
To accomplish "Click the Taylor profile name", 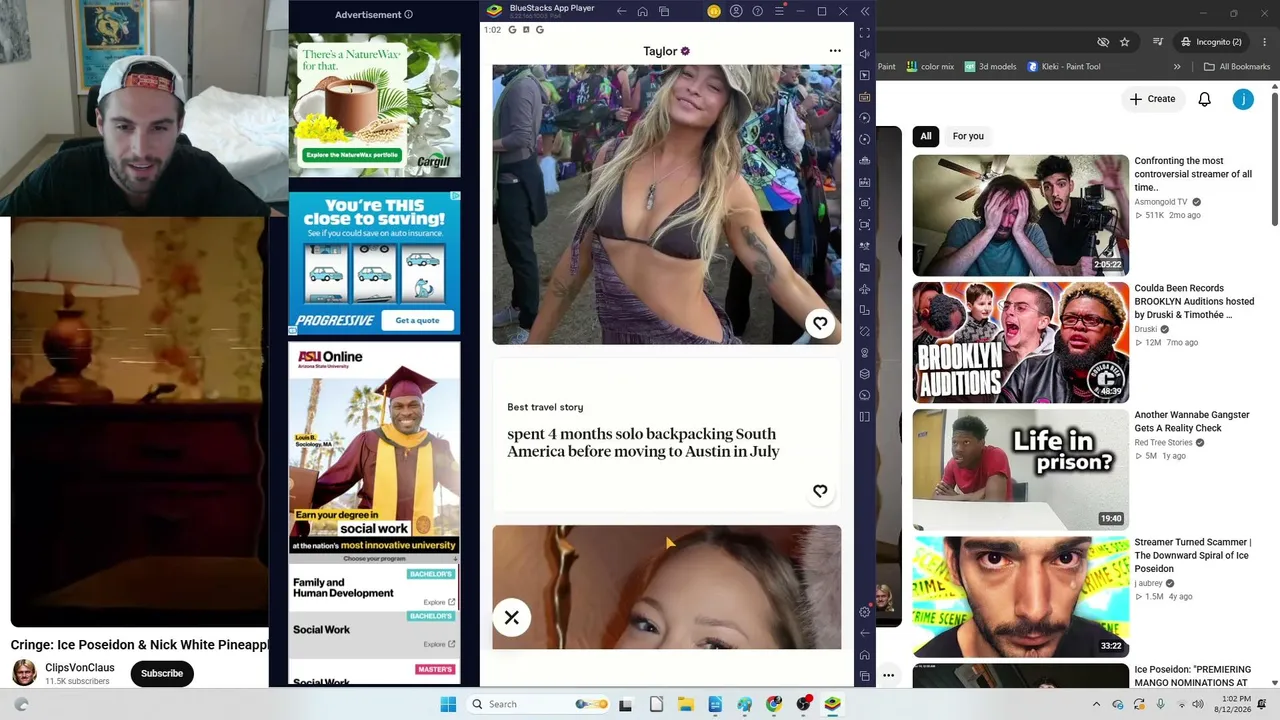I will [x=660, y=51].
